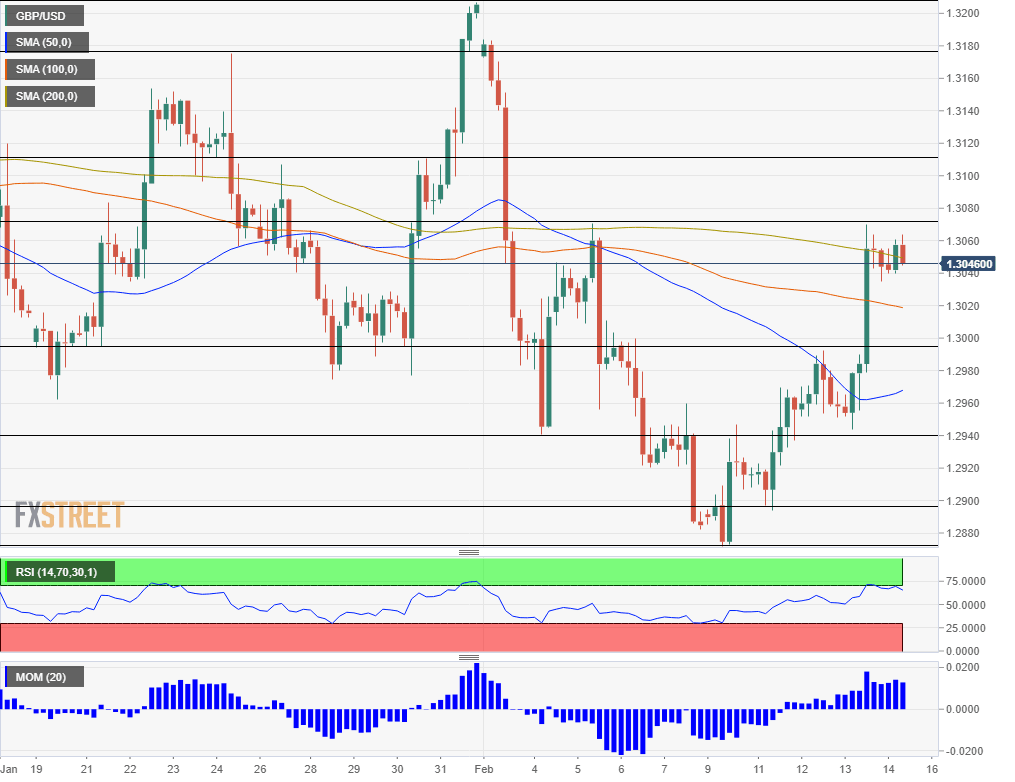
Task: Click the 0.0200 momentum scale label
Action: pyautogui.click(x=965, y=667)
